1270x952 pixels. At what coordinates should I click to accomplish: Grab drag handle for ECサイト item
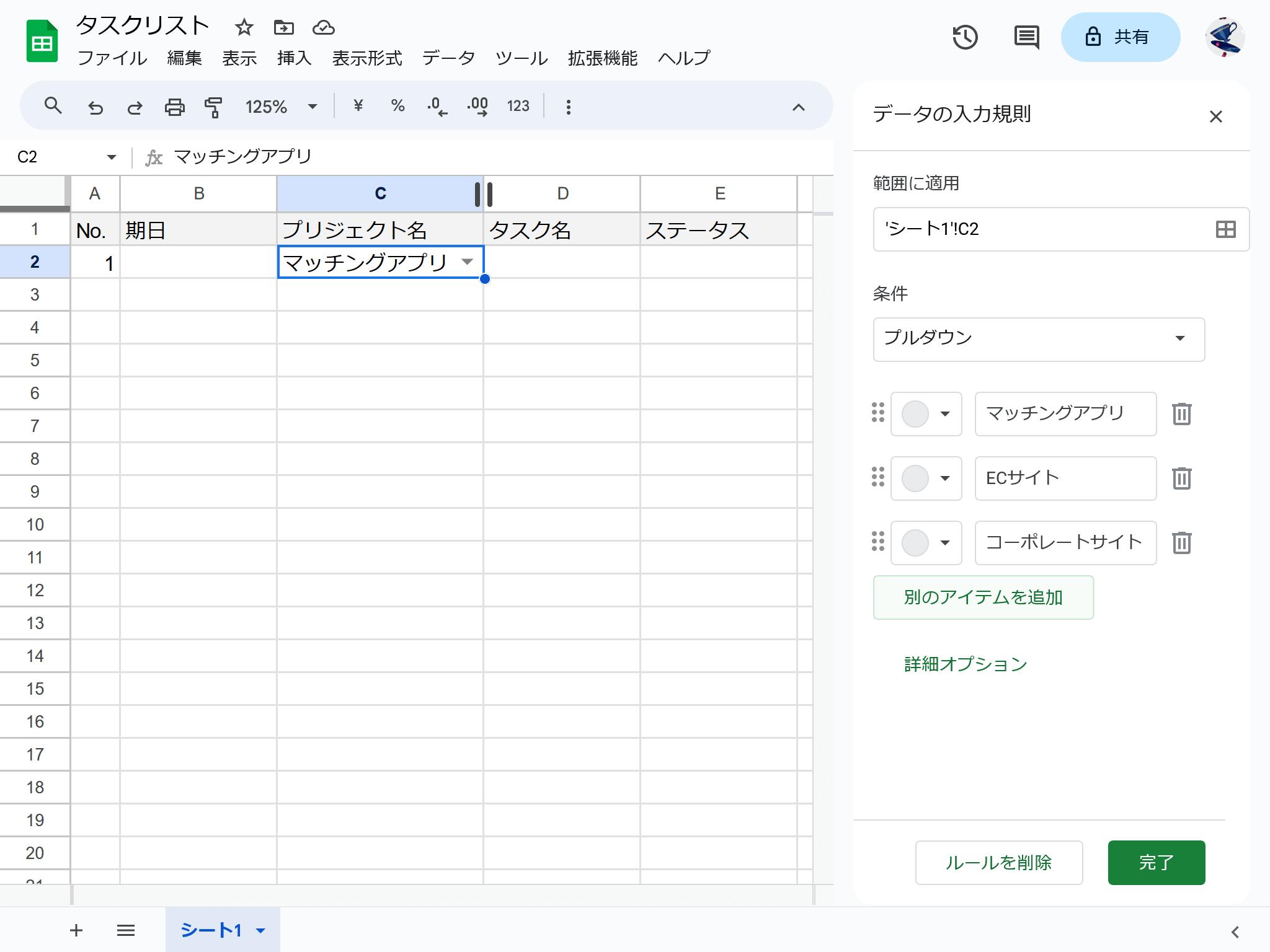[x=877, y=477]
